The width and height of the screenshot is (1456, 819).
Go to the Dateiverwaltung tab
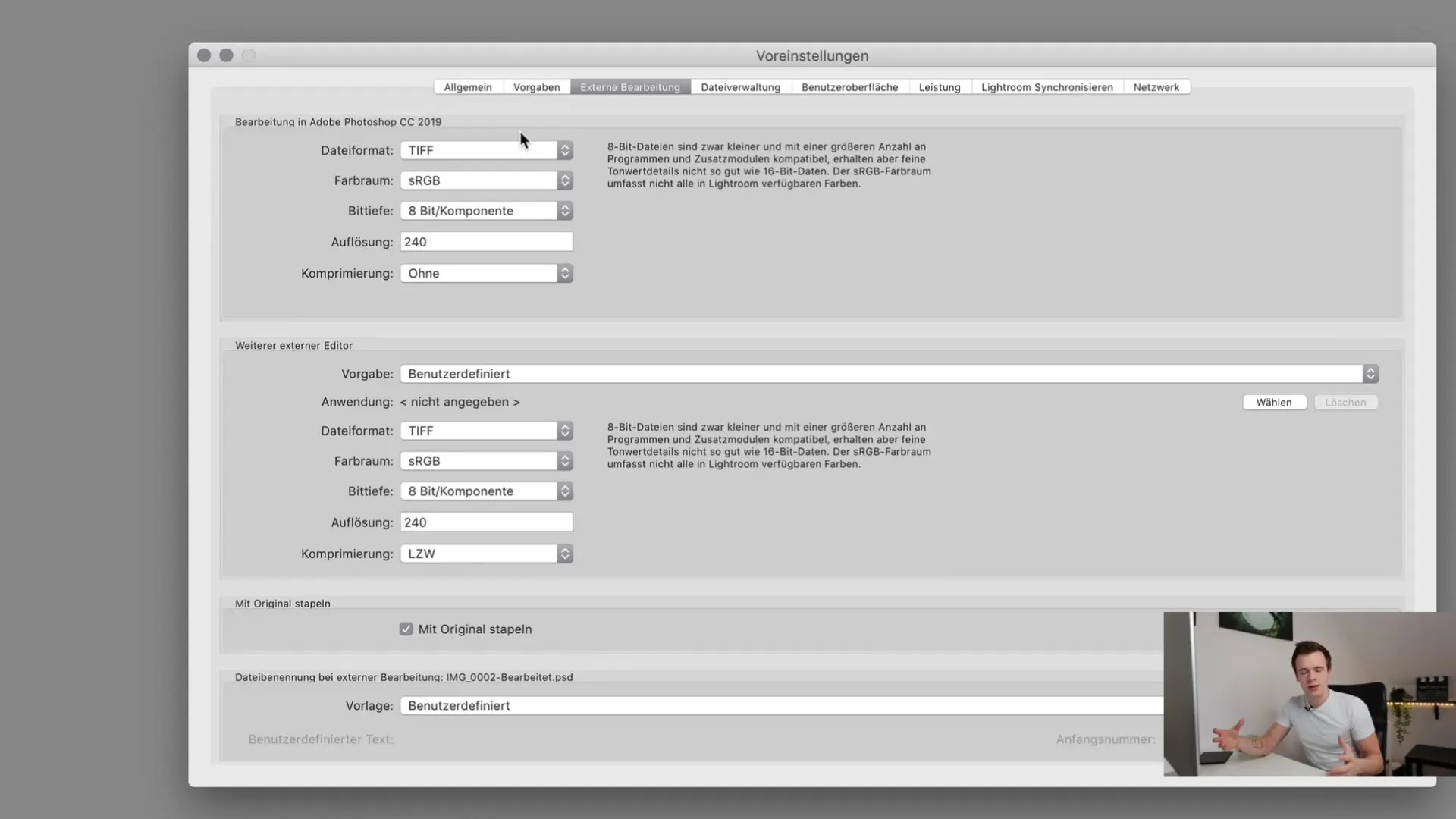tap(740, 87)
